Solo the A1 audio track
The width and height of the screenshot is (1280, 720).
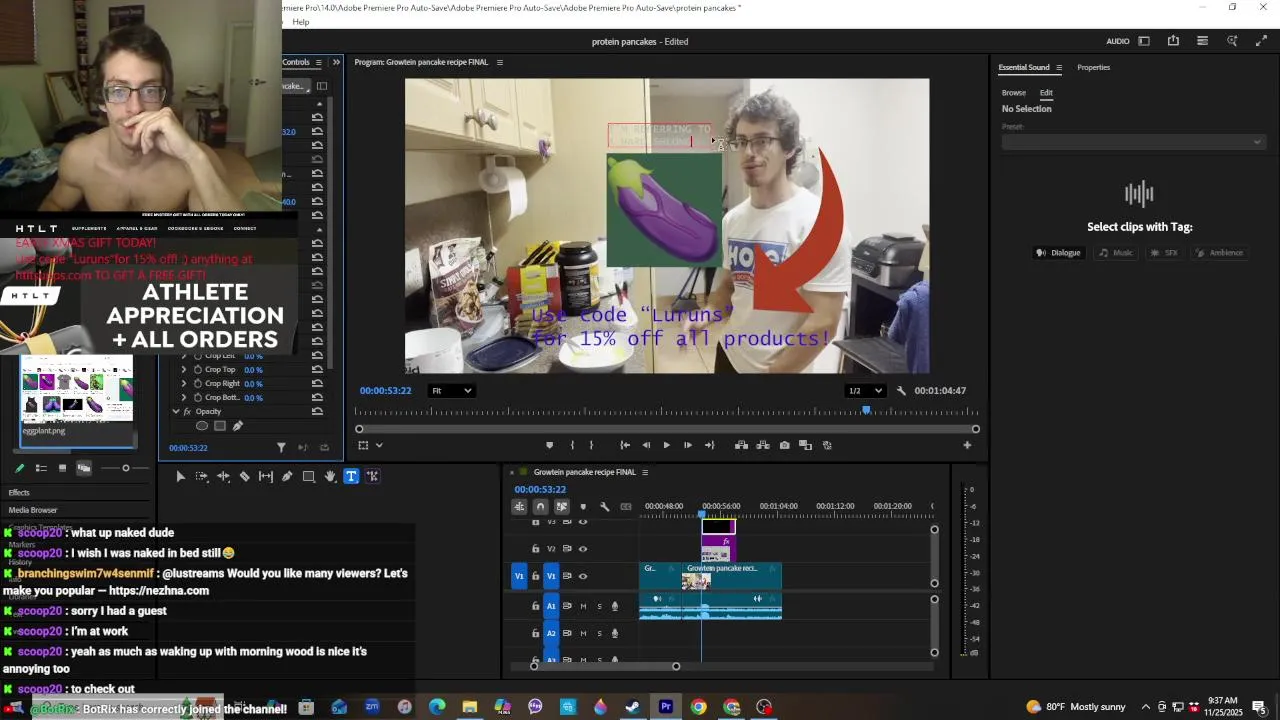599,606
